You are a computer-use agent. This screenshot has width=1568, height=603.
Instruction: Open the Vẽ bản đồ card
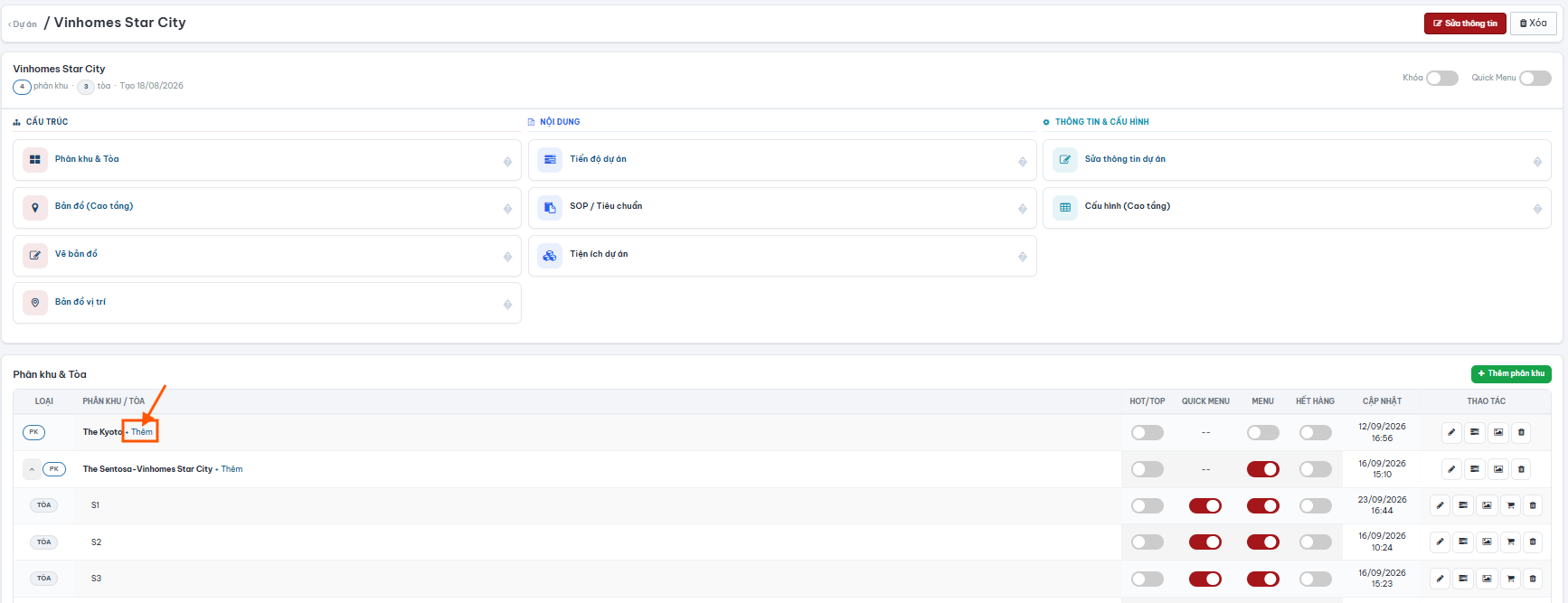pyautogui.click(x=267, y=256)
